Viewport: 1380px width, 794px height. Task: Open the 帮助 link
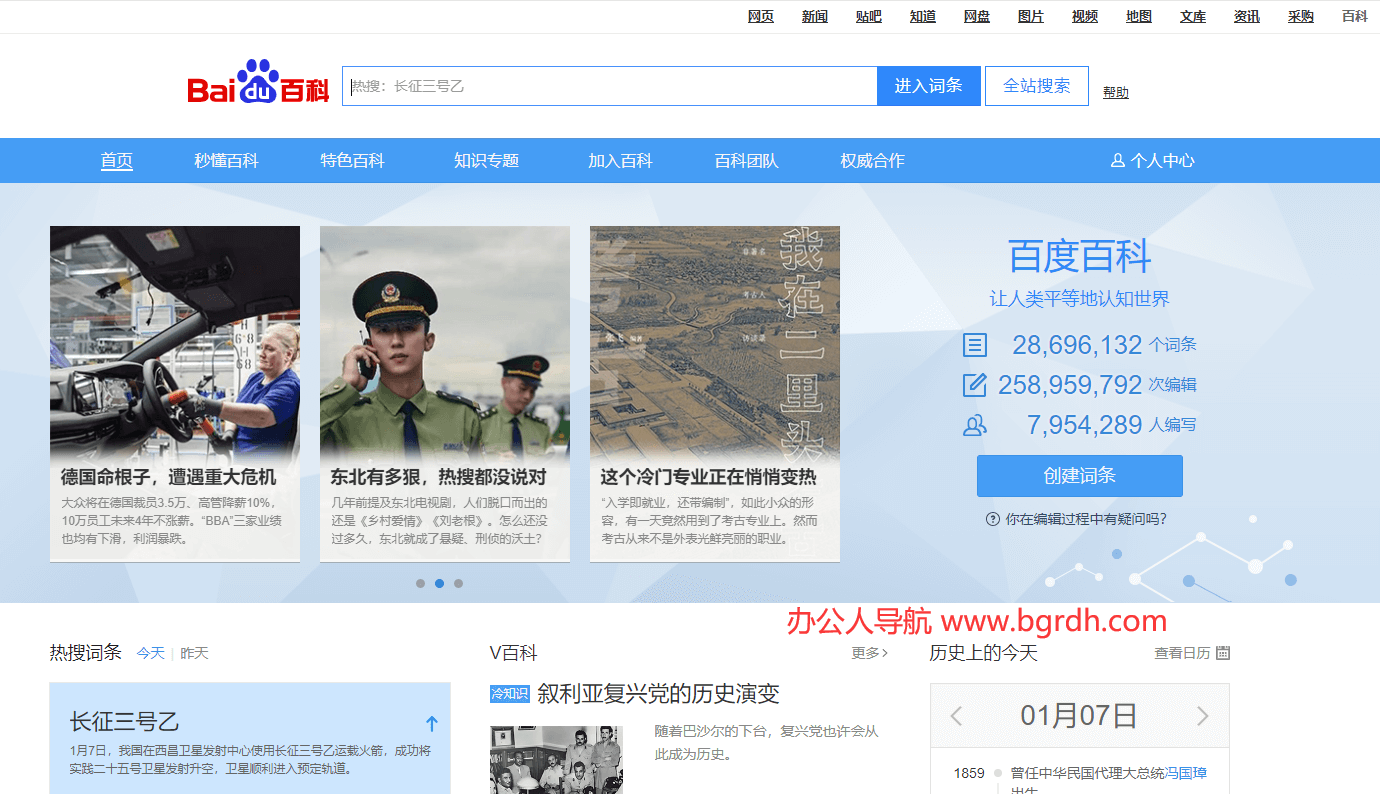(1116, 91)
